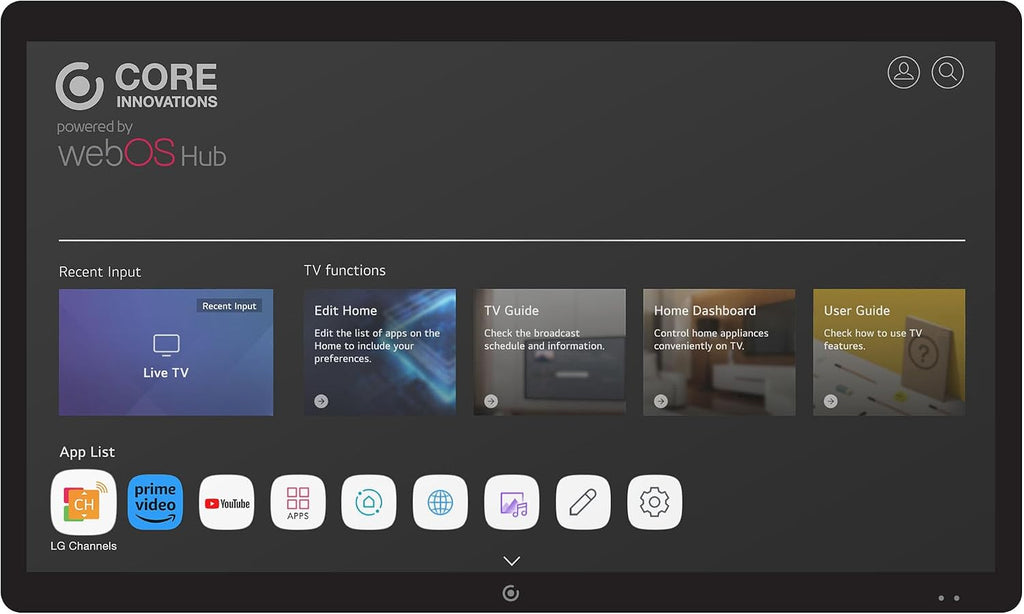Click the webOS Hub logo text

point(142,153)
